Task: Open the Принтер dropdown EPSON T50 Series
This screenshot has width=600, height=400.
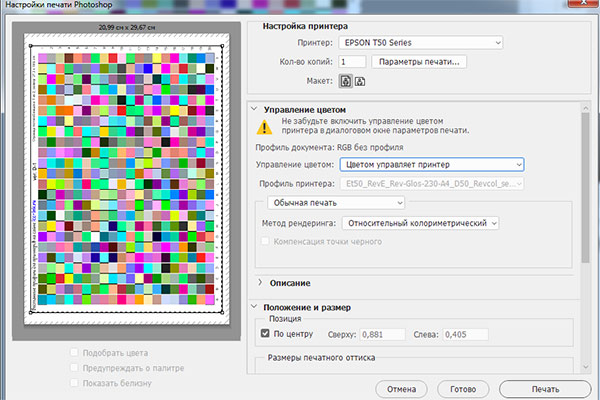Action: click(421, 42)
